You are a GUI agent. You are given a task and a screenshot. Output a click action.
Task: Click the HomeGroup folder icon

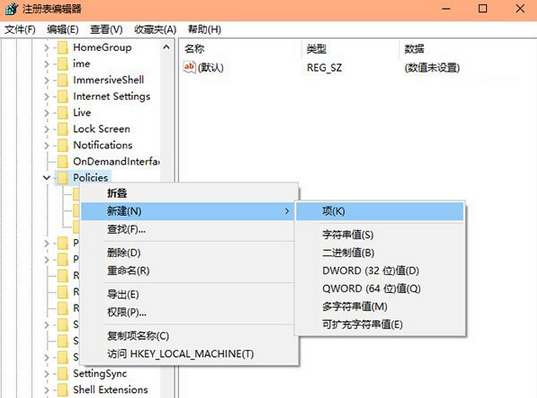(x=62, y=48)
